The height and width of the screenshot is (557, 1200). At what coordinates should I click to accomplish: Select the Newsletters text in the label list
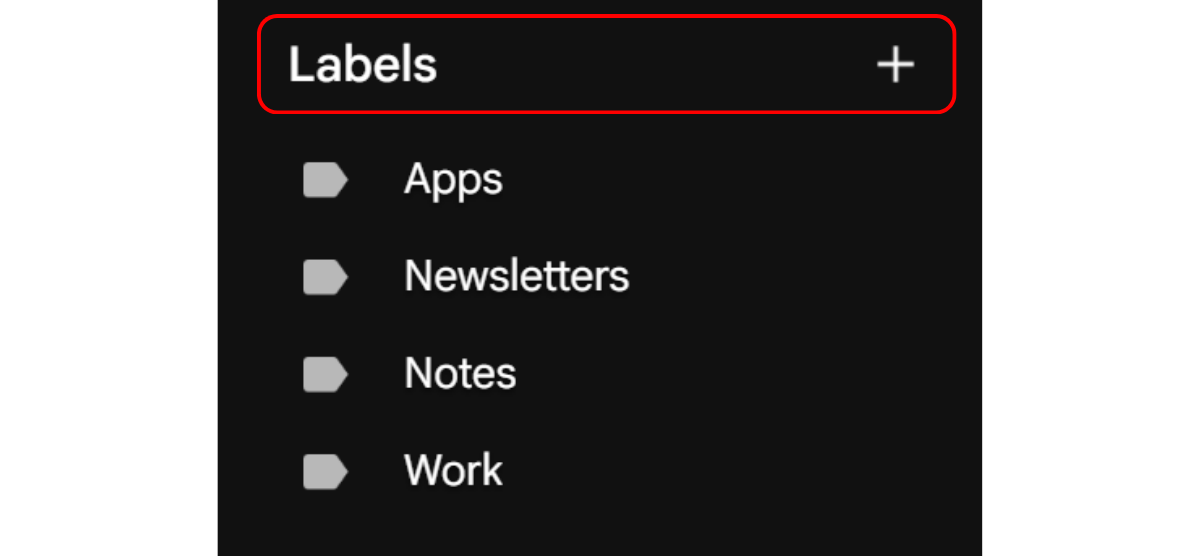tap(516, 277)
